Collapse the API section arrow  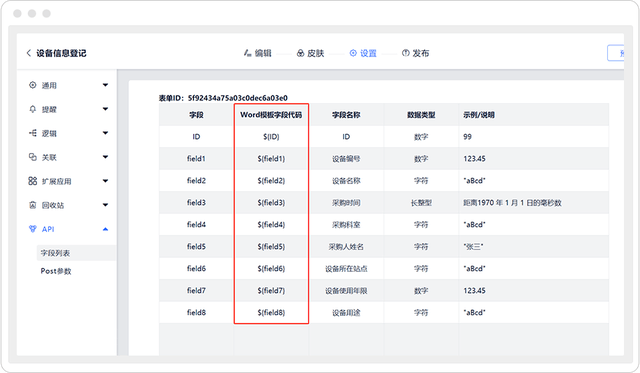105,229
